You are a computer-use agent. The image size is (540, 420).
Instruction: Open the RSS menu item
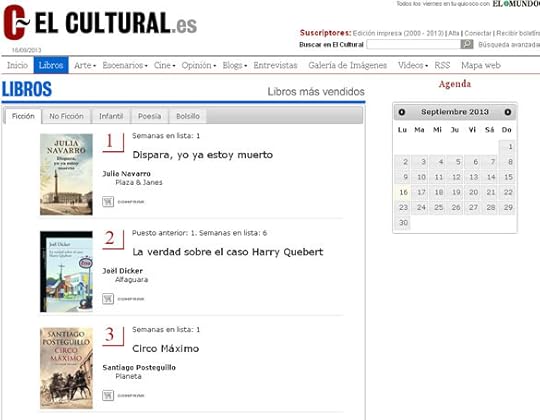click(442, 65)
